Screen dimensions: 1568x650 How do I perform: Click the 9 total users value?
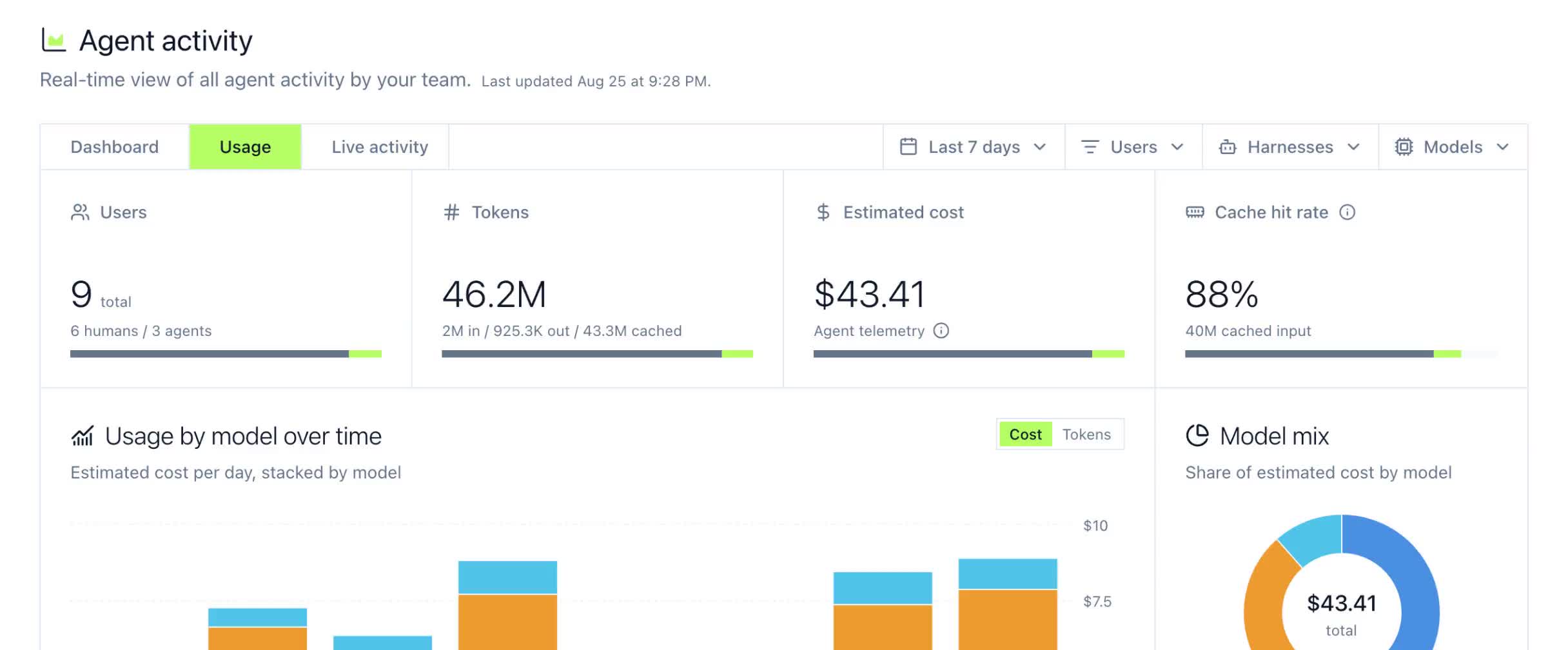click(101, 295)
